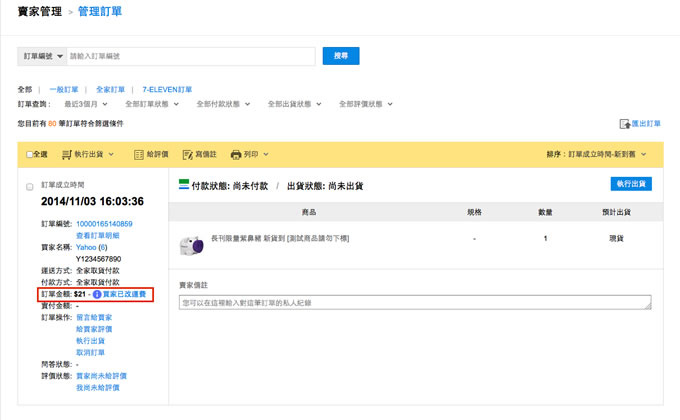The image size is (680, 420).
Task: Switch to the 7-ELEVEN訂單 tab
Action: click(170, 89)
